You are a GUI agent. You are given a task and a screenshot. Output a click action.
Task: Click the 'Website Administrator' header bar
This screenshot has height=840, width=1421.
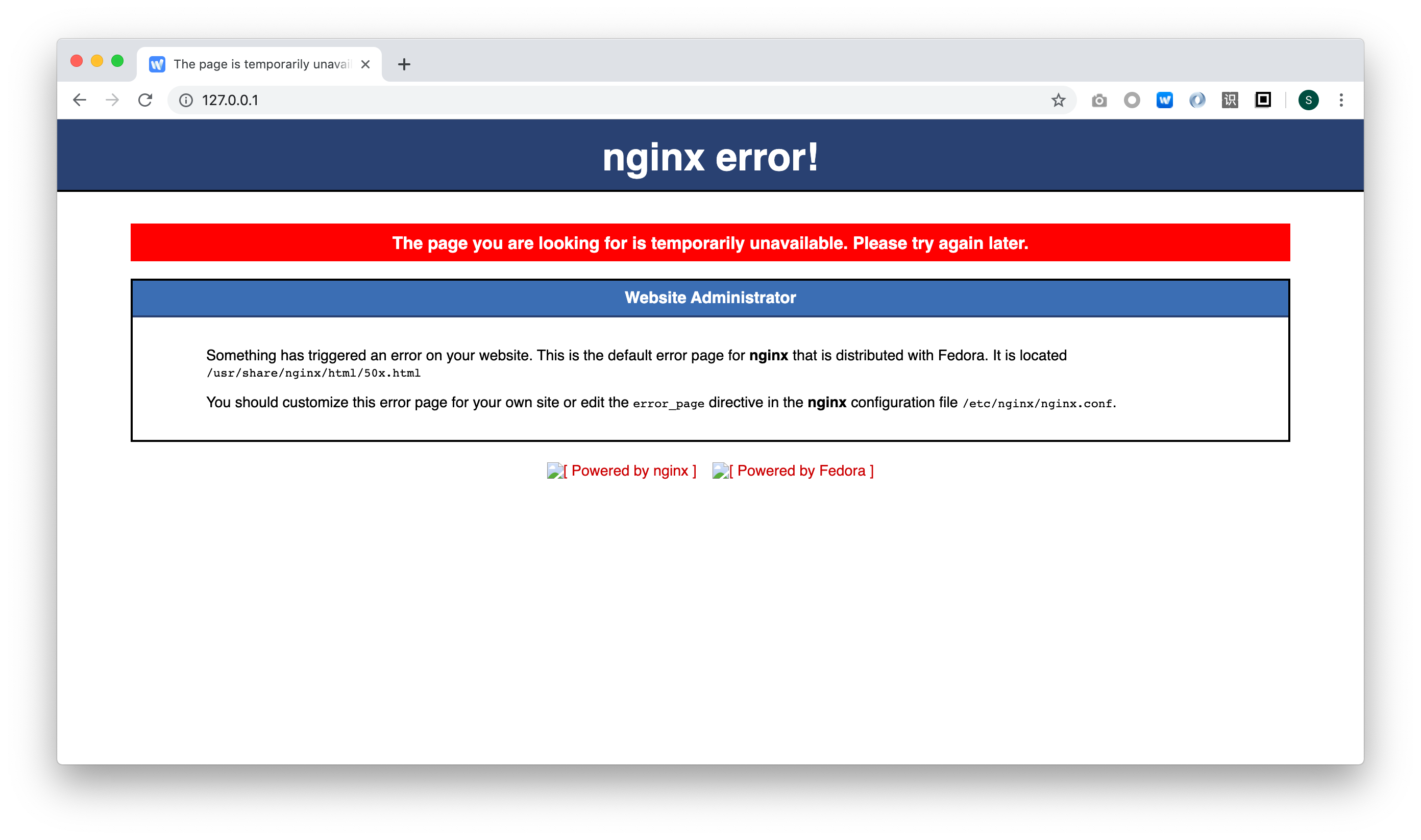click(x=710, y=298)
